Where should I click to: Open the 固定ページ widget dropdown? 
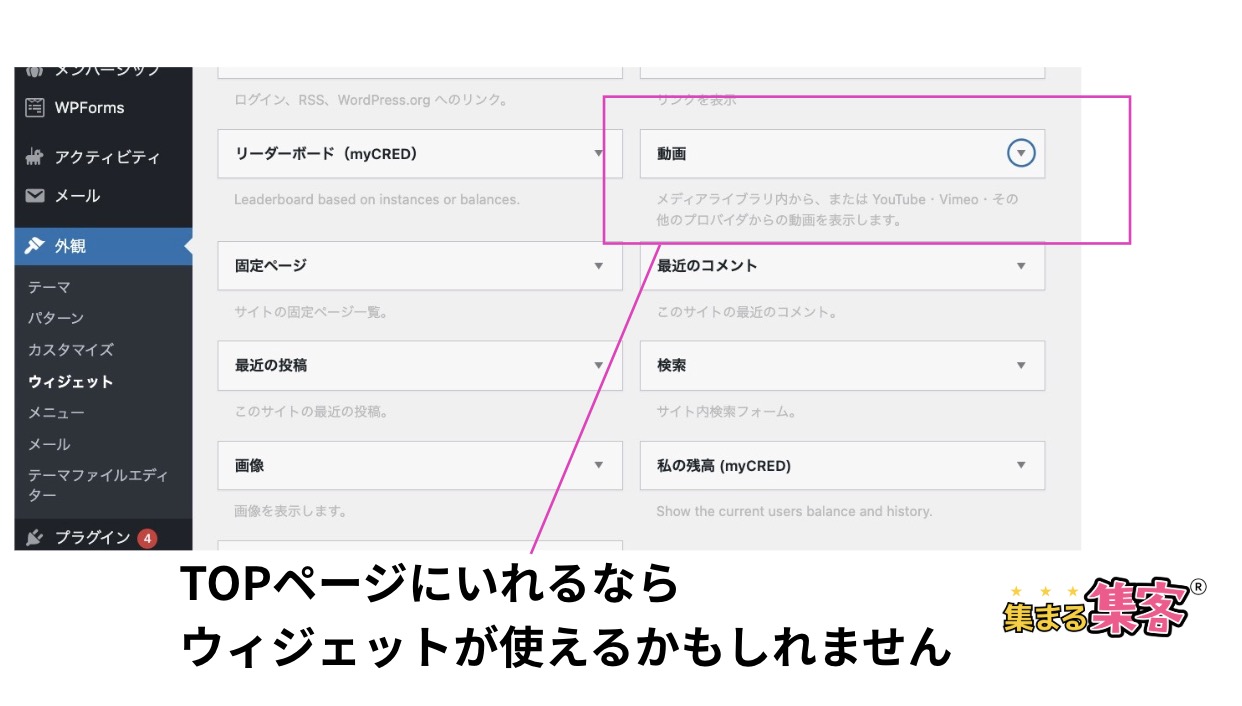[598, 266]
